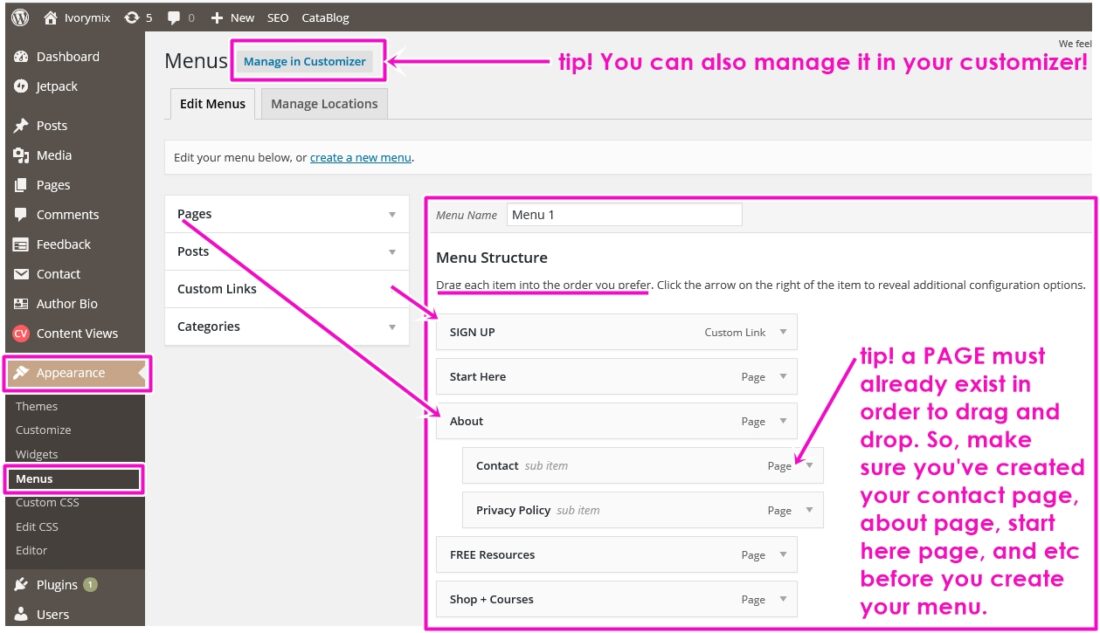
Task: Click the Appearance paintbrush icon
Action: point(23,373)
